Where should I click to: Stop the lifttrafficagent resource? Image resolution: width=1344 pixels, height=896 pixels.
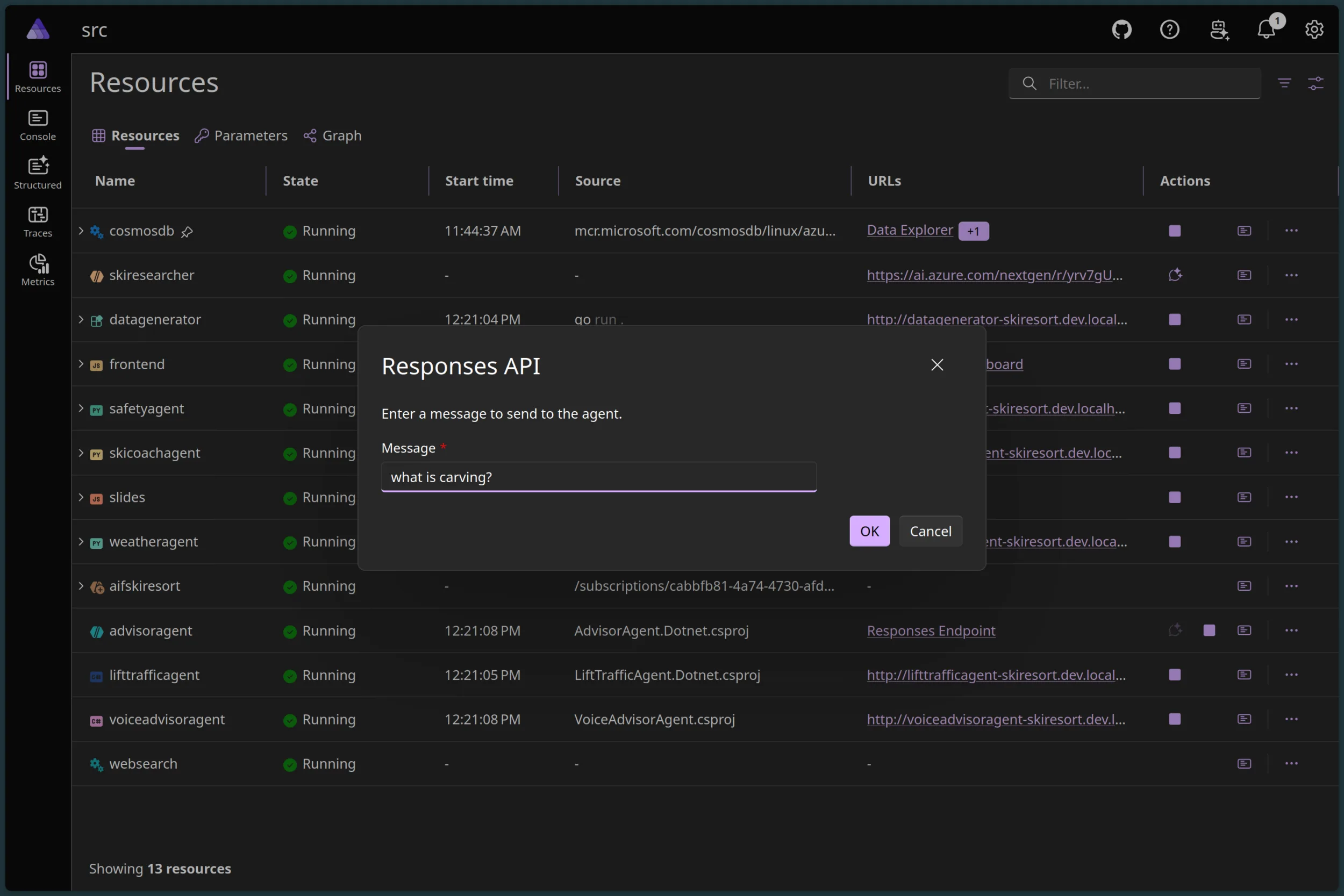point(1174,675)
